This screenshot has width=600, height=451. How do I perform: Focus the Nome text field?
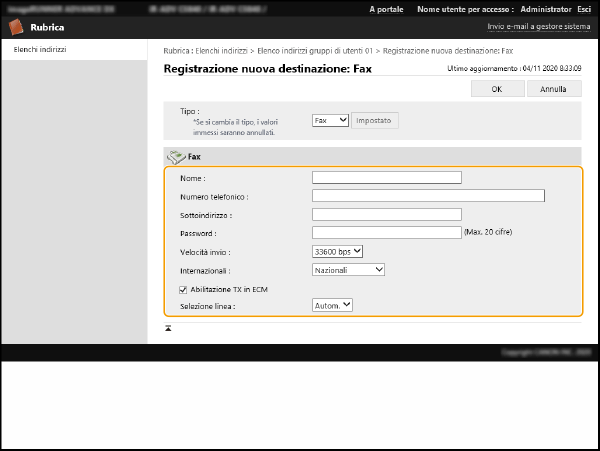[386, 178]
